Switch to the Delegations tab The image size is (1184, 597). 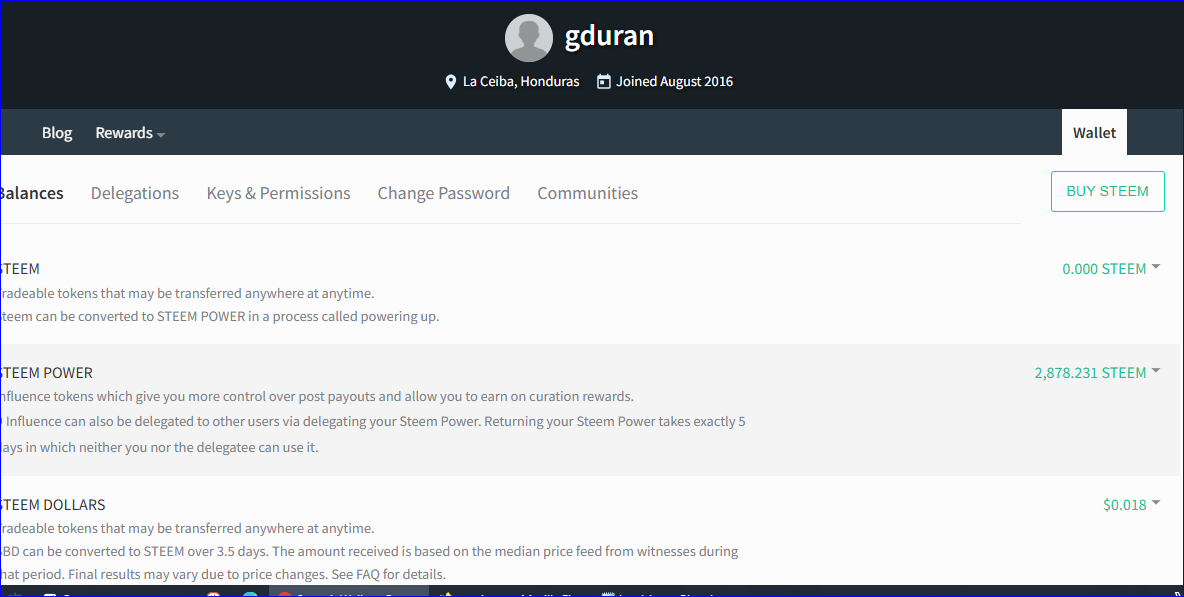point(135,193)
